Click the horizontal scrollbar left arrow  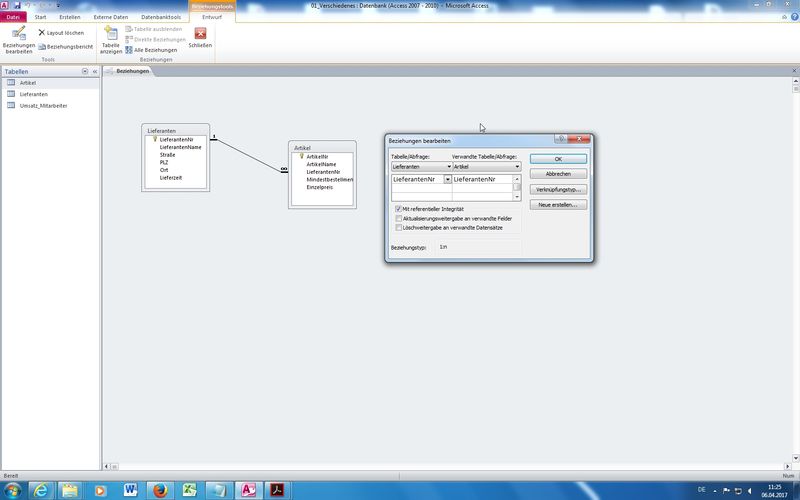pos(107,466)
